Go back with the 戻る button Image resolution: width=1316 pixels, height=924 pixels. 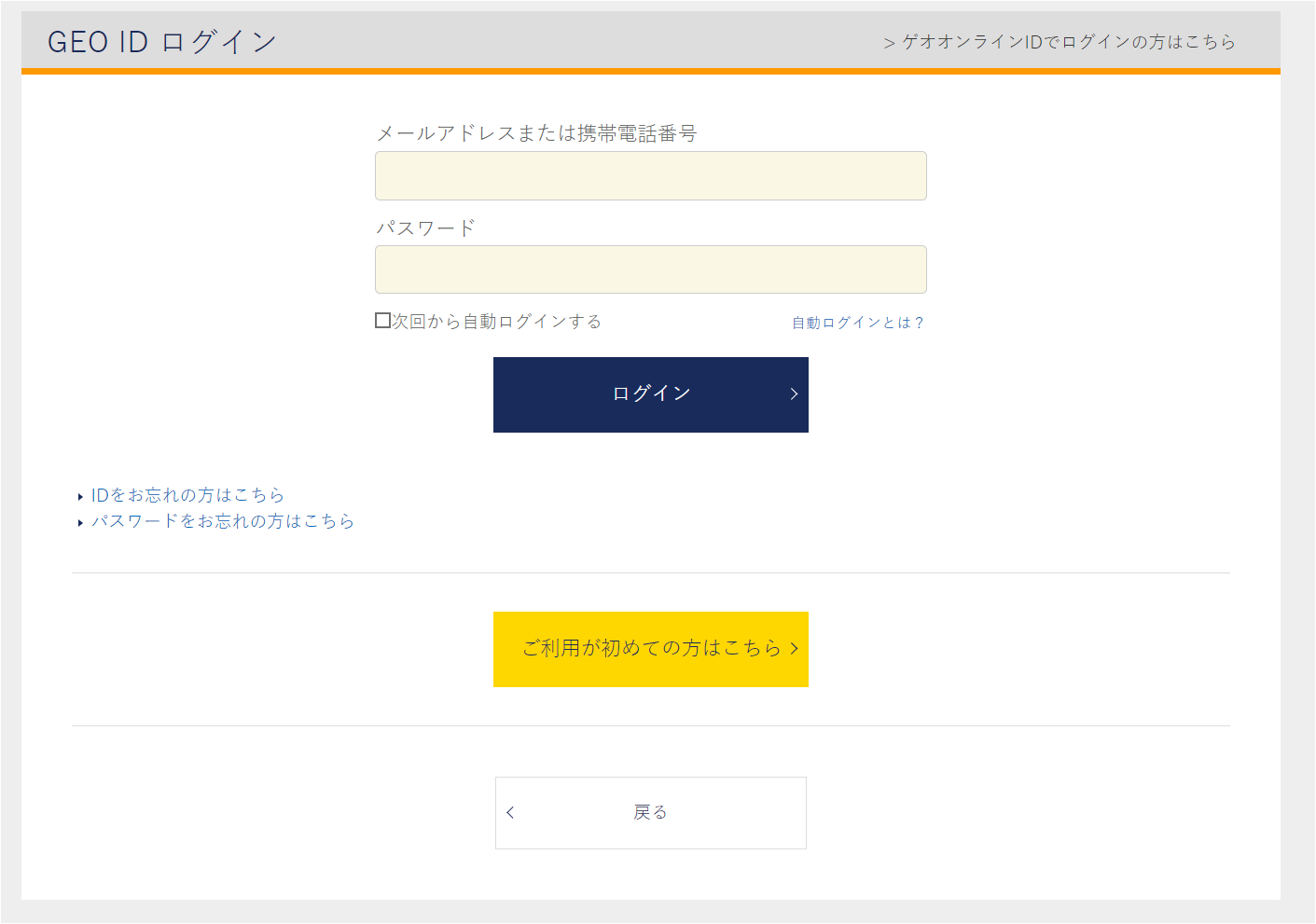point(650,813)
